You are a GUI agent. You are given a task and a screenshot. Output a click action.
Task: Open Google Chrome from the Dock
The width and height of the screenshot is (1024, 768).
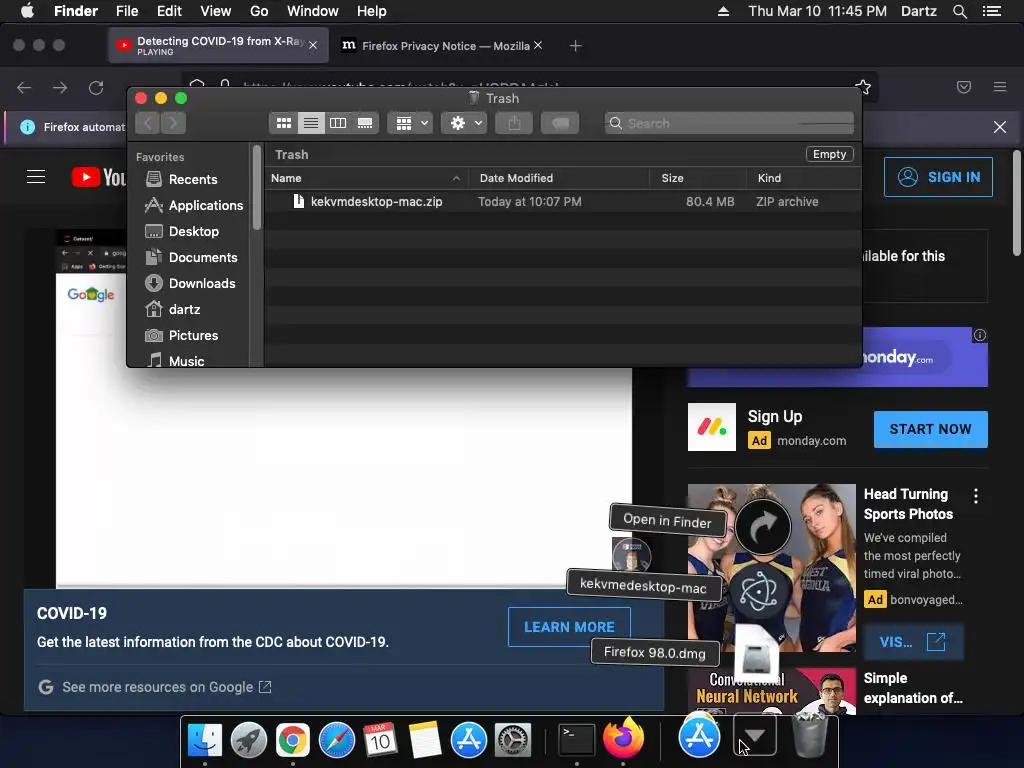[293, 740]
